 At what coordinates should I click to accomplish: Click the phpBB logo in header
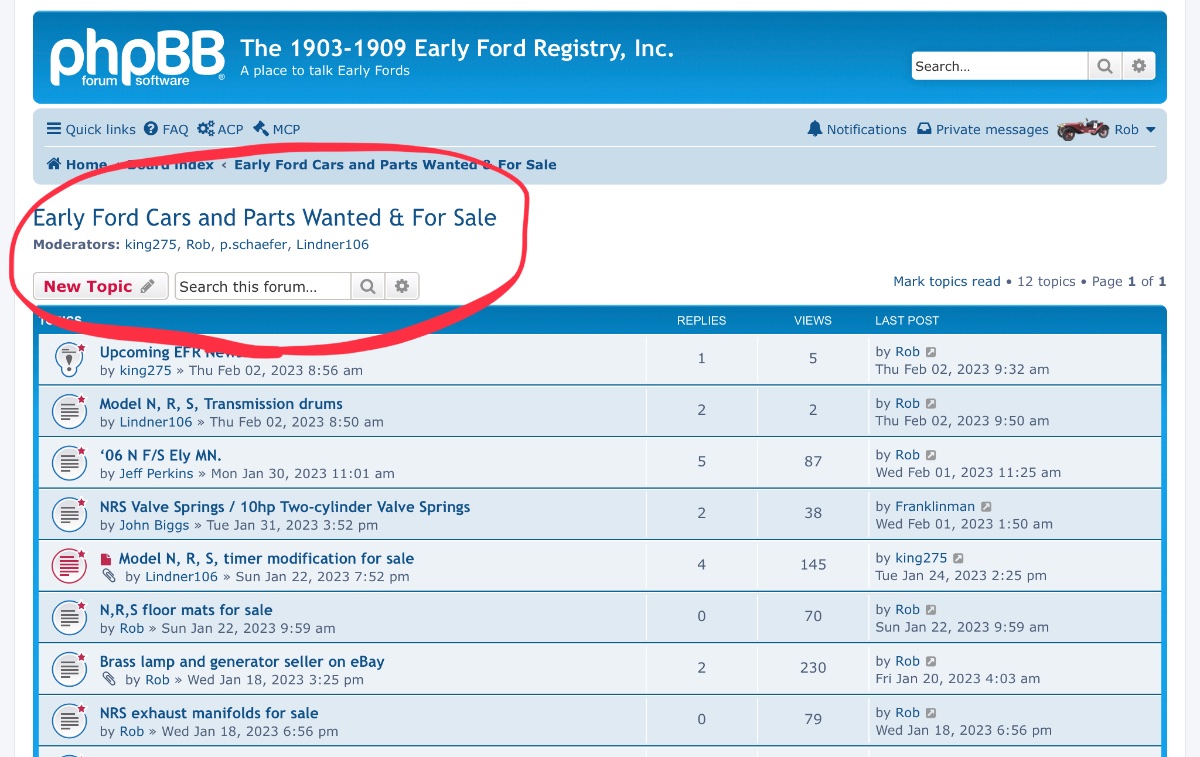(137, 58)
